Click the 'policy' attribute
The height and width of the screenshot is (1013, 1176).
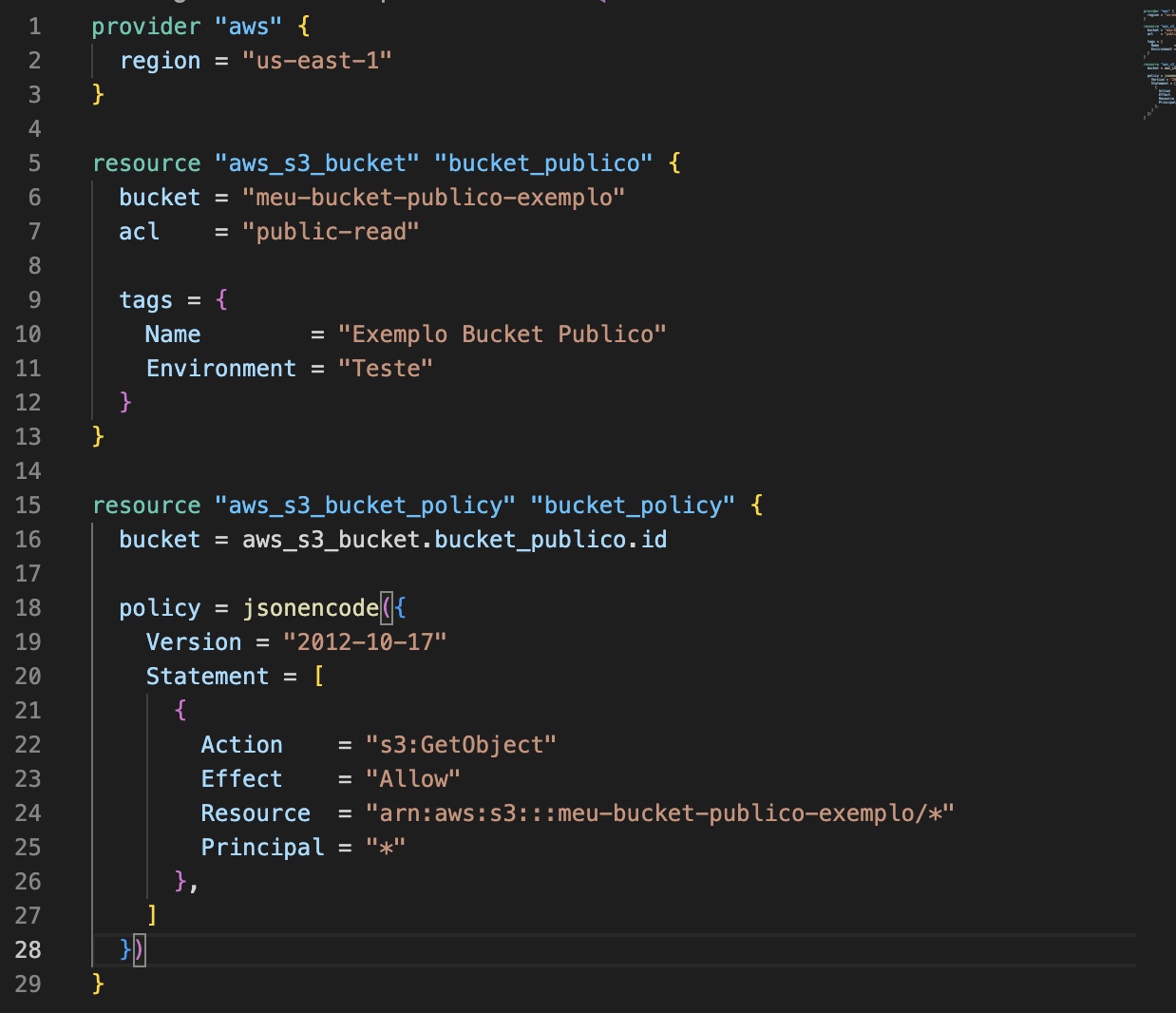tap(161, 609)
